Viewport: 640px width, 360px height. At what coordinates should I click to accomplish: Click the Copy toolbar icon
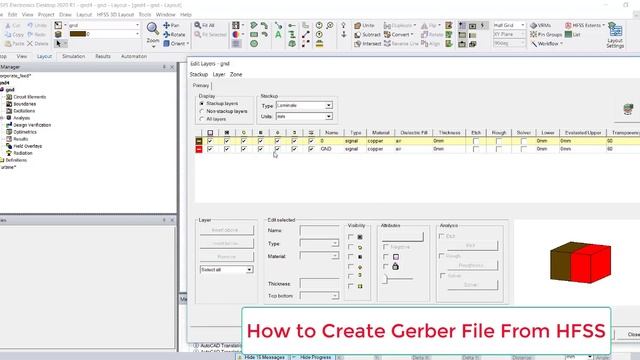pyautogui.click(x=14, y=35)
